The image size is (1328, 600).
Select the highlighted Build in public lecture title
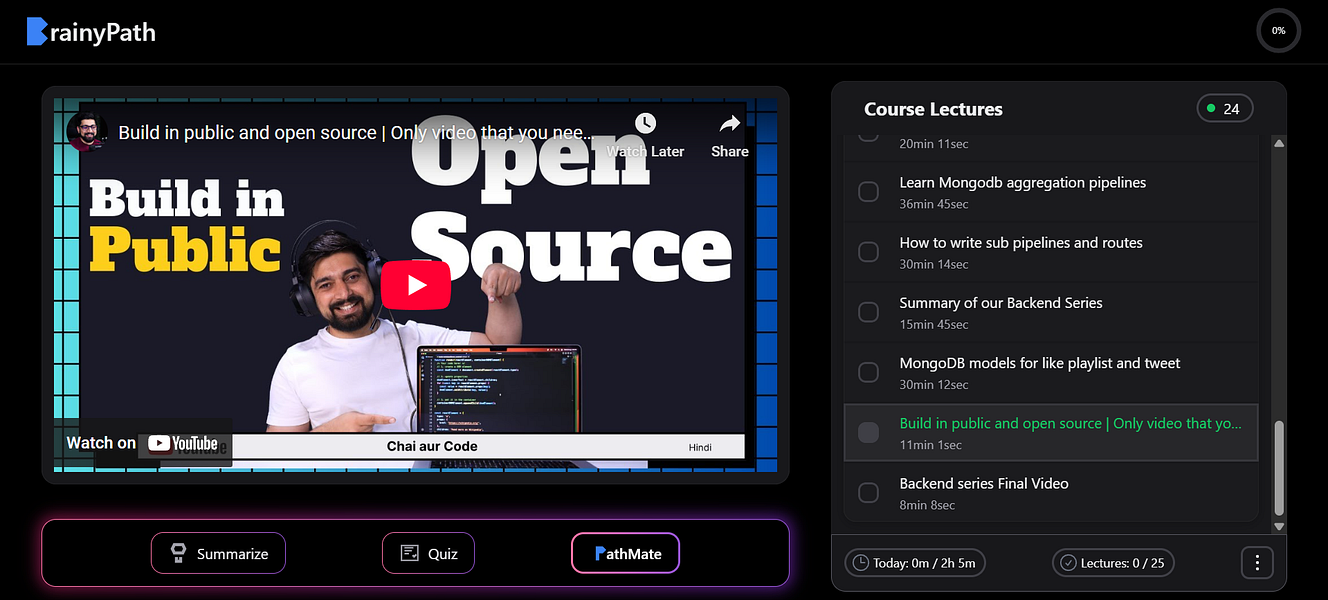(x=1070, y=423)
